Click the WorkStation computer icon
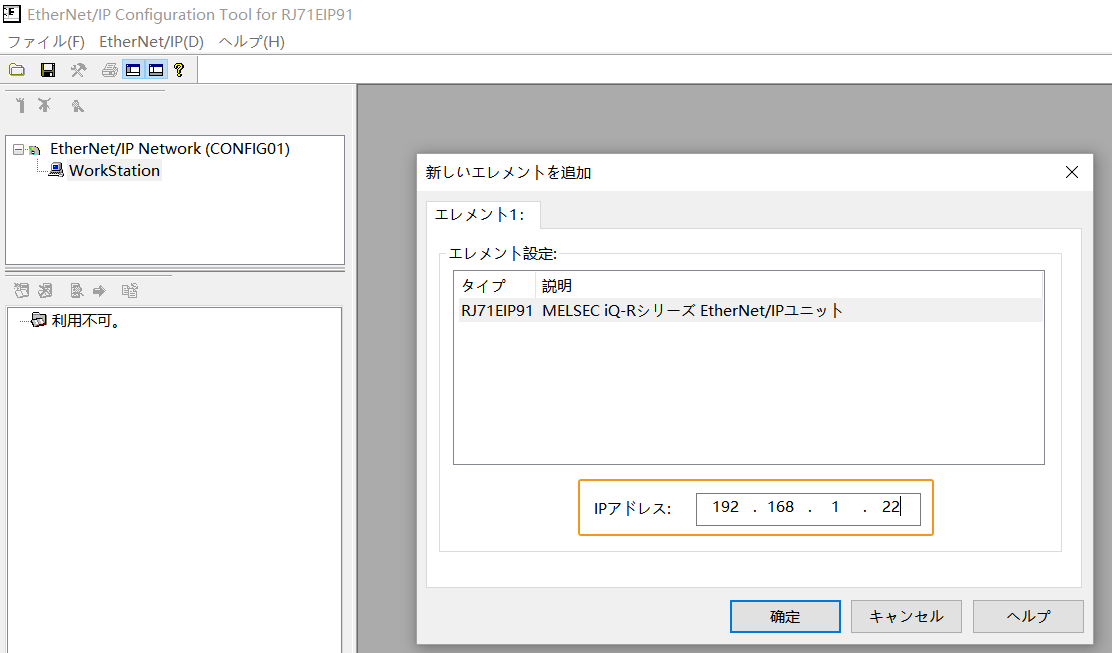This screenshot has width=1112, height=653. pos(56,170)
